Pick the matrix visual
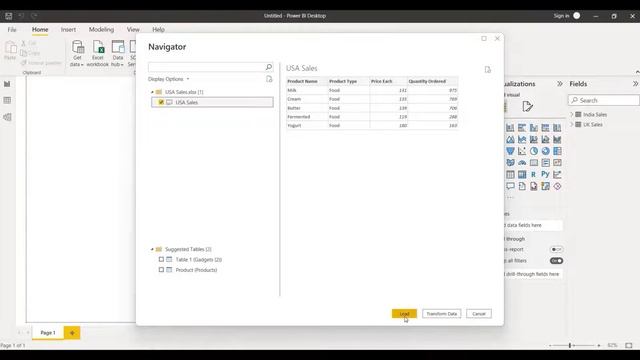This screenshot has width=640, height=360. click(522, 175)
